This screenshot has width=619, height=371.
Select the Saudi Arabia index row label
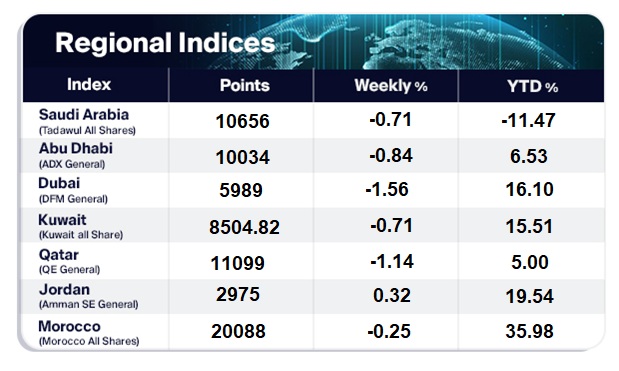87,121
